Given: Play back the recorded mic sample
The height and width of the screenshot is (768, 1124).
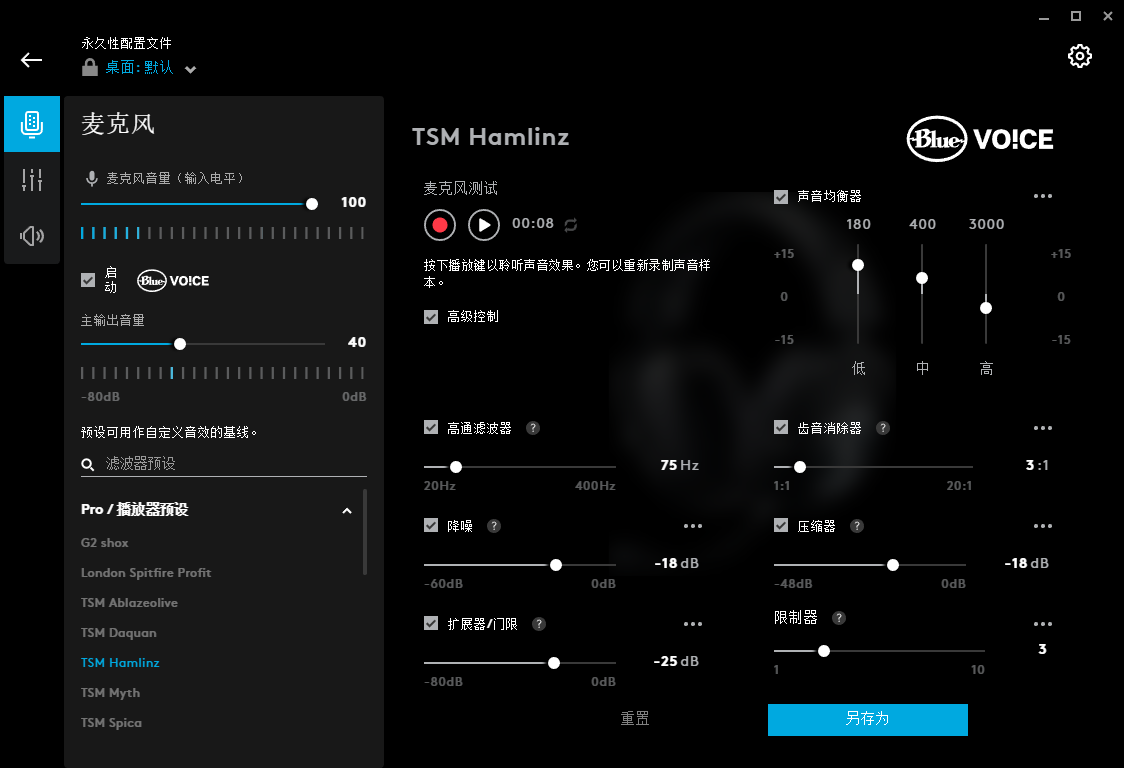Looking at the screenshot, I should [484, 225].
